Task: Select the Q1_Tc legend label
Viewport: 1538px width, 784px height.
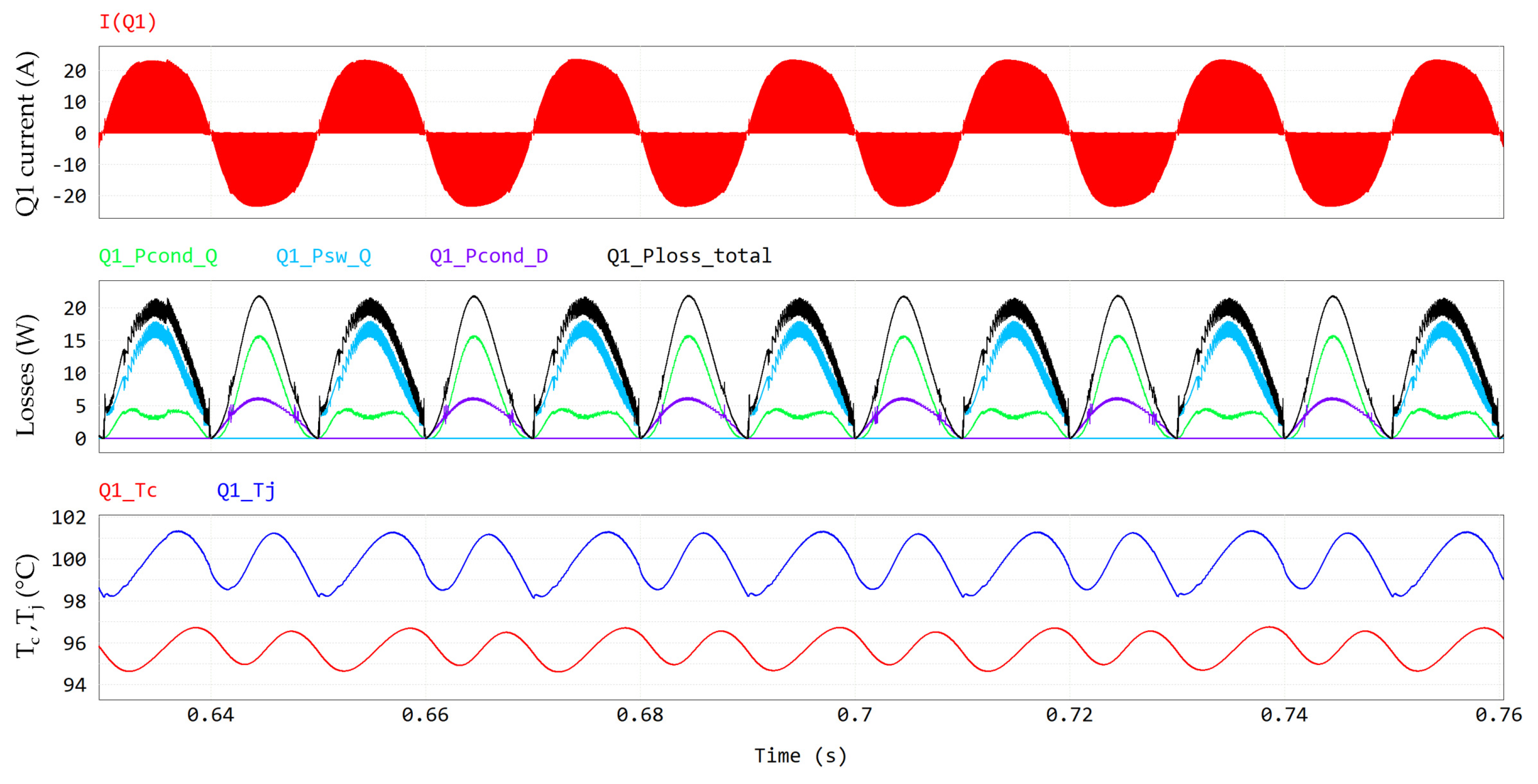Action: point(128,491)
